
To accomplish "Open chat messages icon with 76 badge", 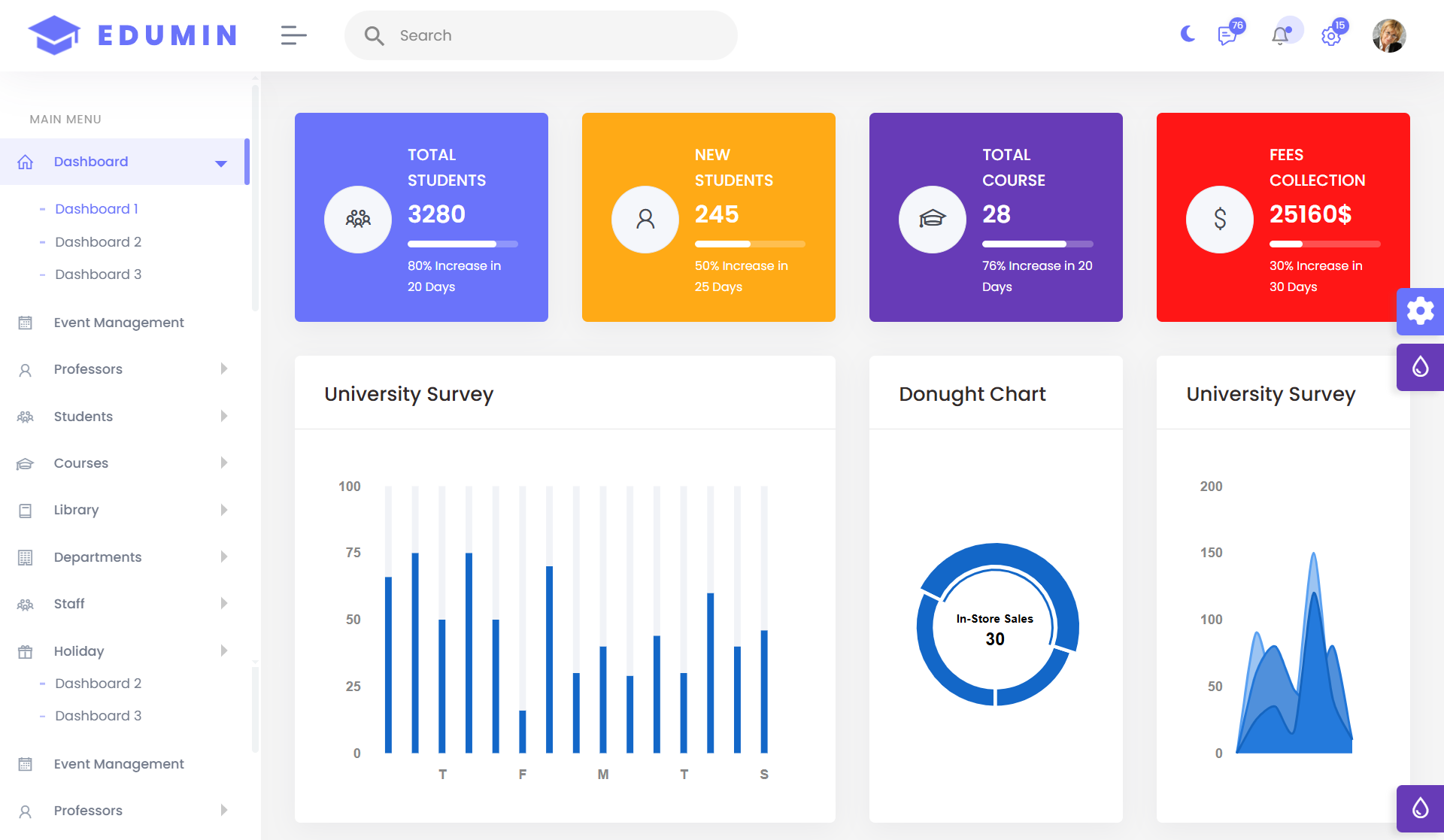I will 1227,35.
